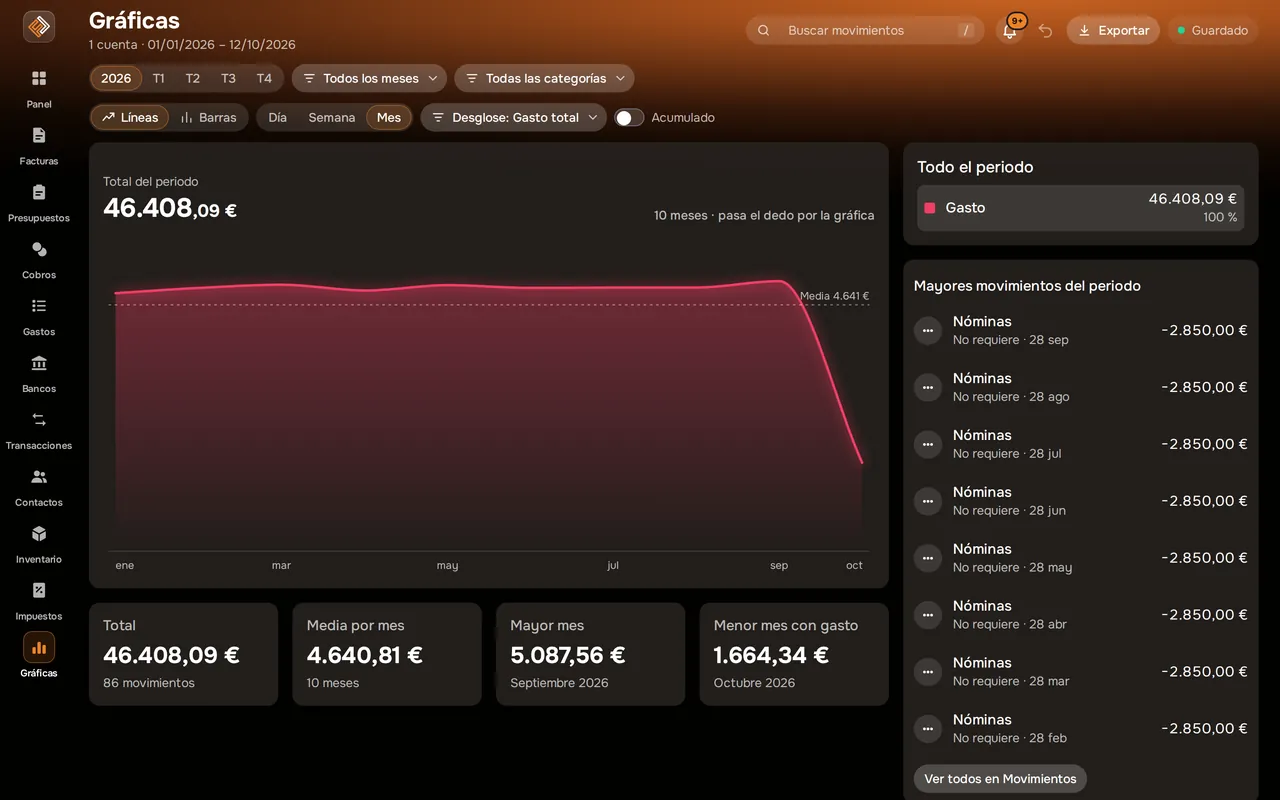Viewport: 1280px width, 800px height.
Task: Open Impuestos from the sidebar
Action: [39, 601]
